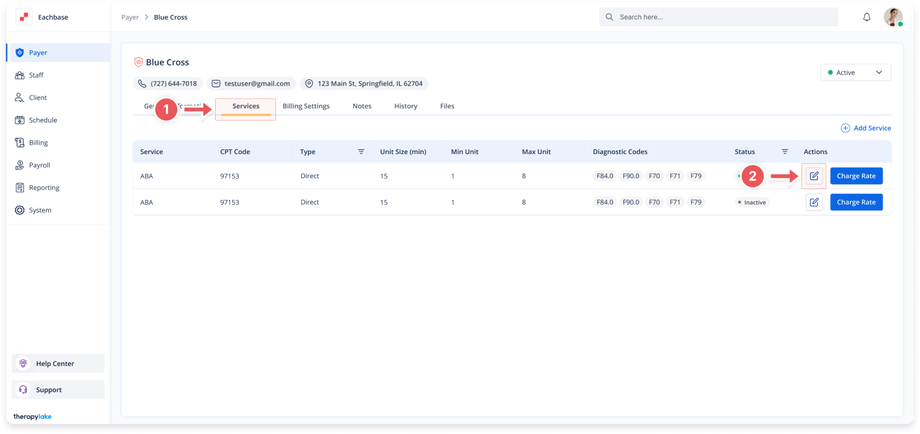Viewport: 920px width, 434px height.
Task: Click the Support headset icon
Action: click(23, 390)
